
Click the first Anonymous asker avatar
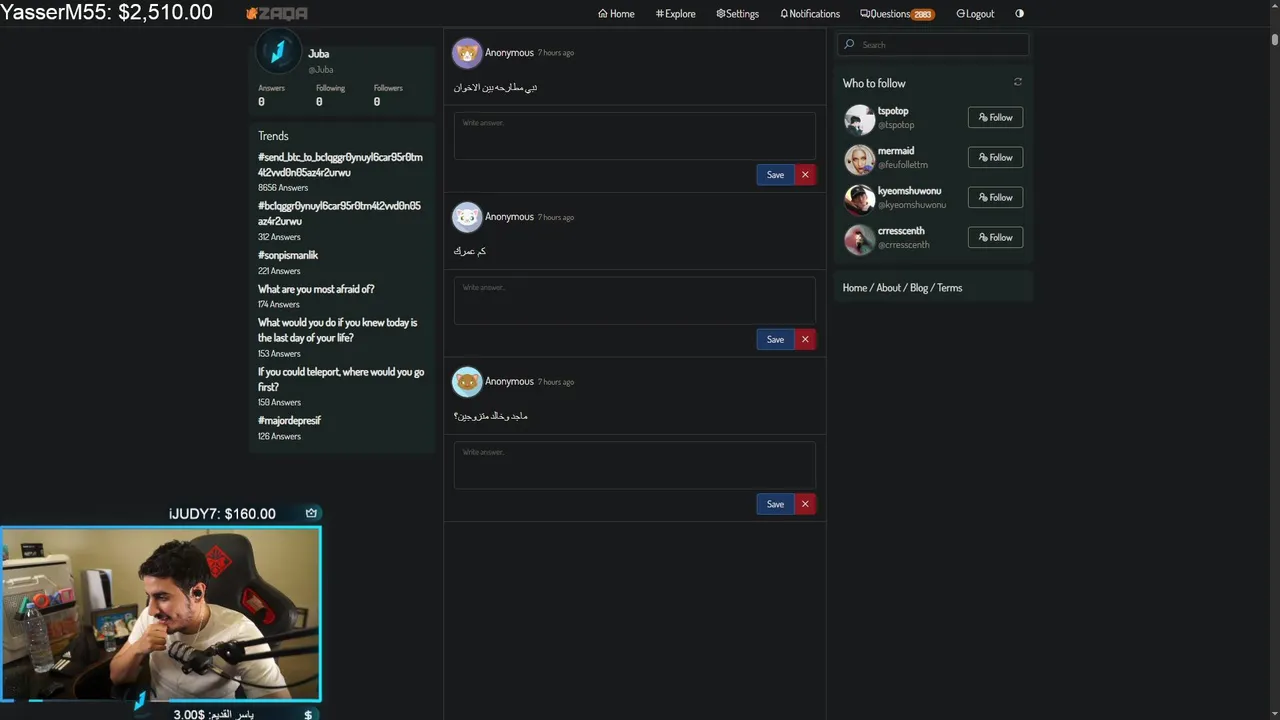click(x=467, y=53)
